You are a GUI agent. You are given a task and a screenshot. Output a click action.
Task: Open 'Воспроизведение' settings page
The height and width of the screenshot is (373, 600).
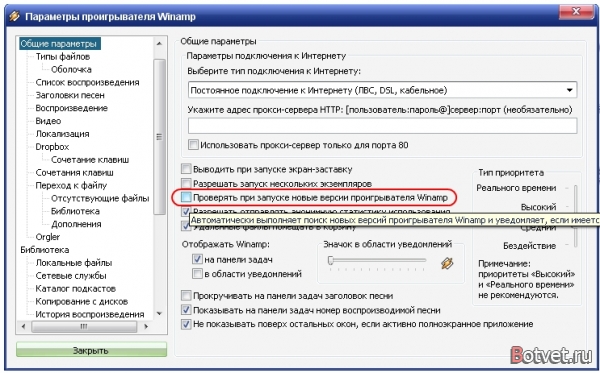[x=72, y=108]
